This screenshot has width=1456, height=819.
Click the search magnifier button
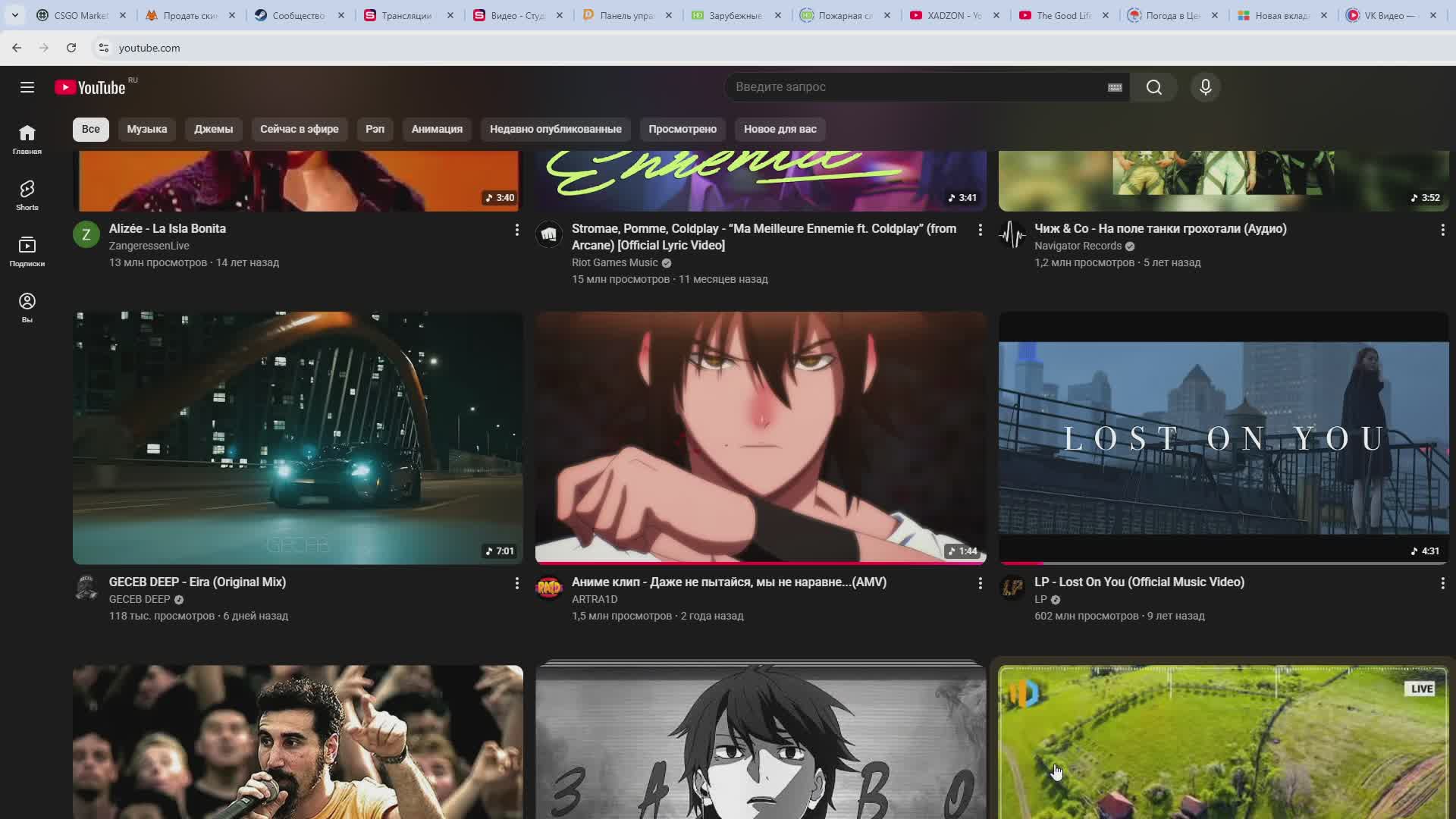click(x=1153, y=87)
